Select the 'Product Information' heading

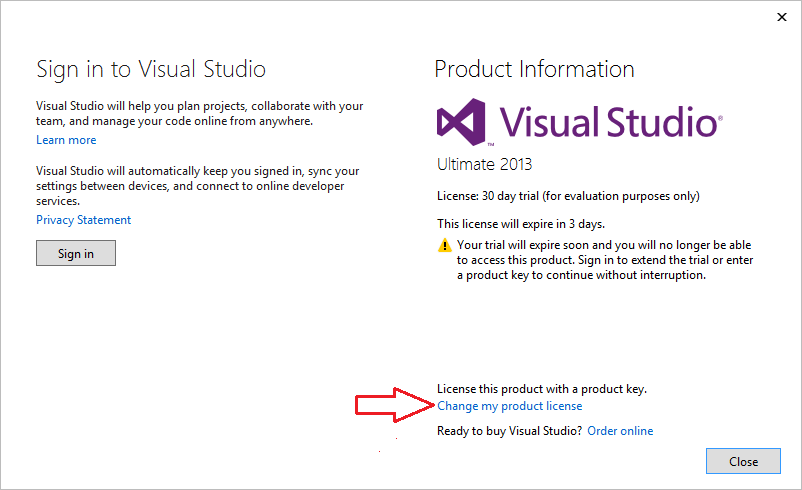(534, 69)
